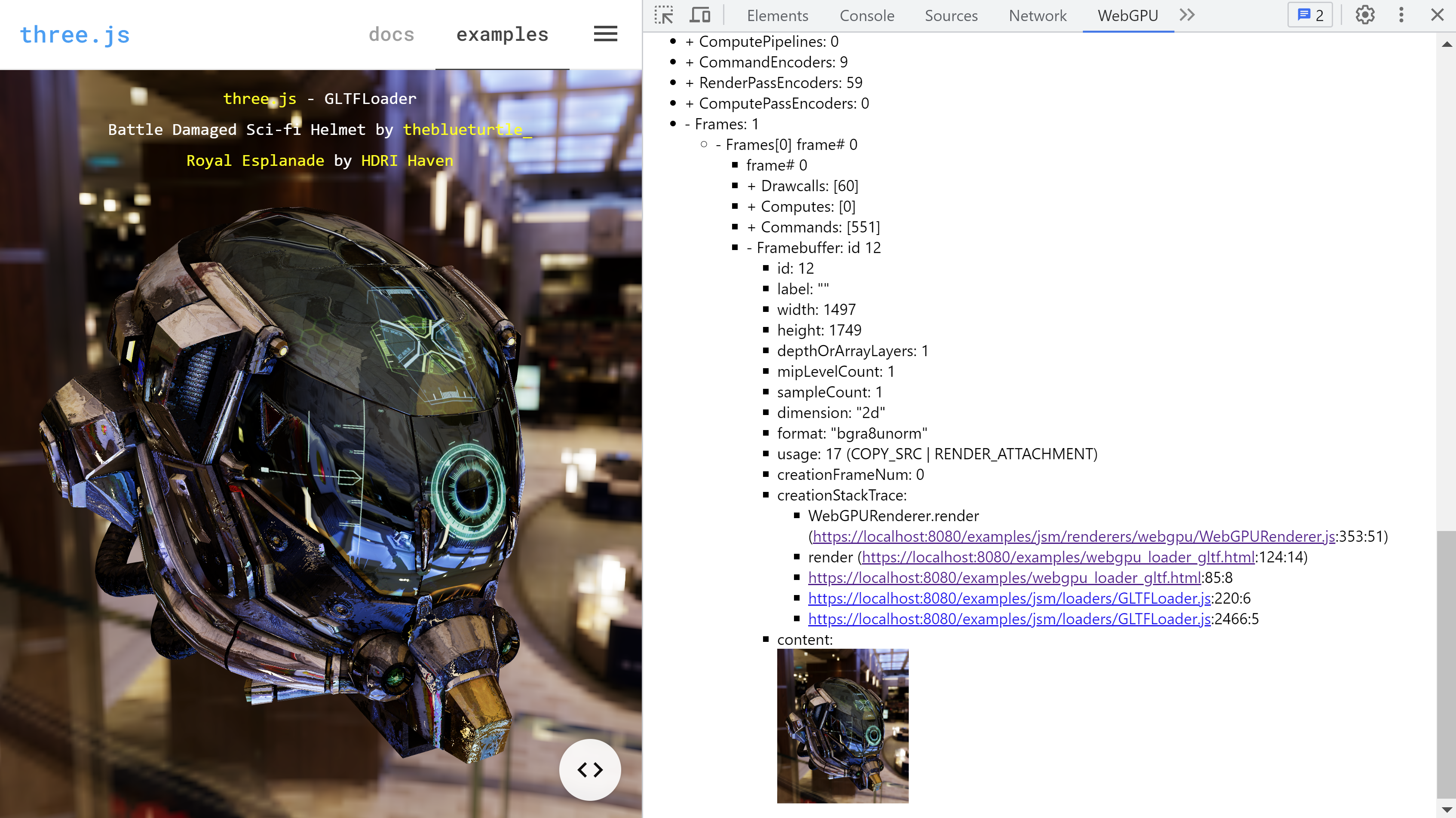The height and width of the screenshot is (818, 1456).
Task: Select the dimension "2d" text
Action: [x=831, y=412]
